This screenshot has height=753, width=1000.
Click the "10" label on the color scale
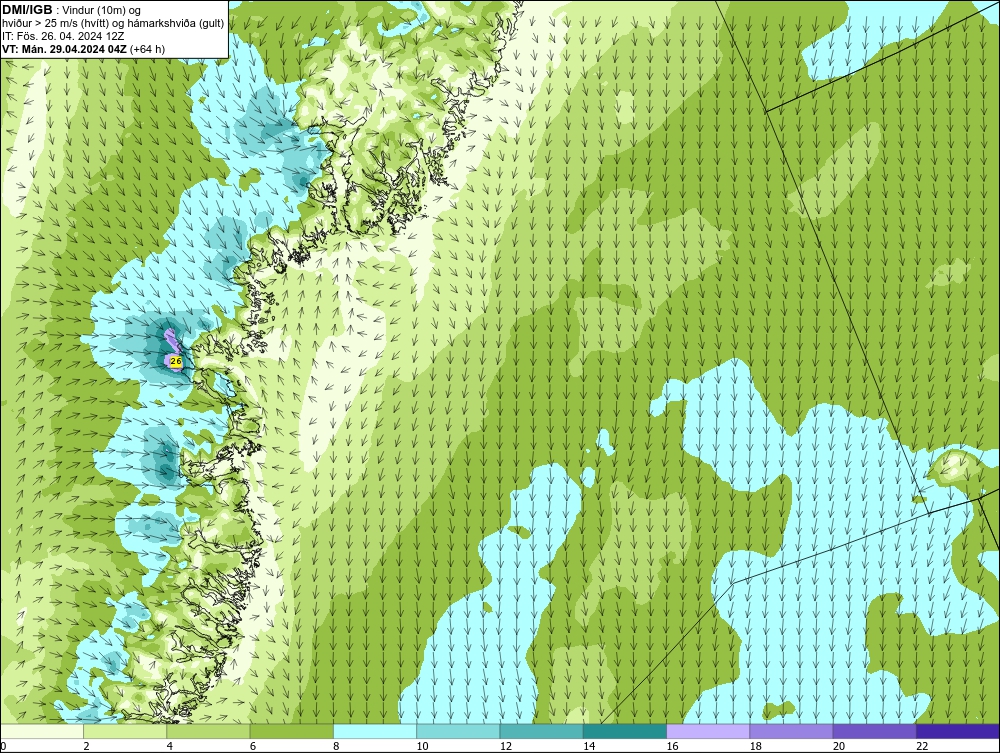point(422,746)
